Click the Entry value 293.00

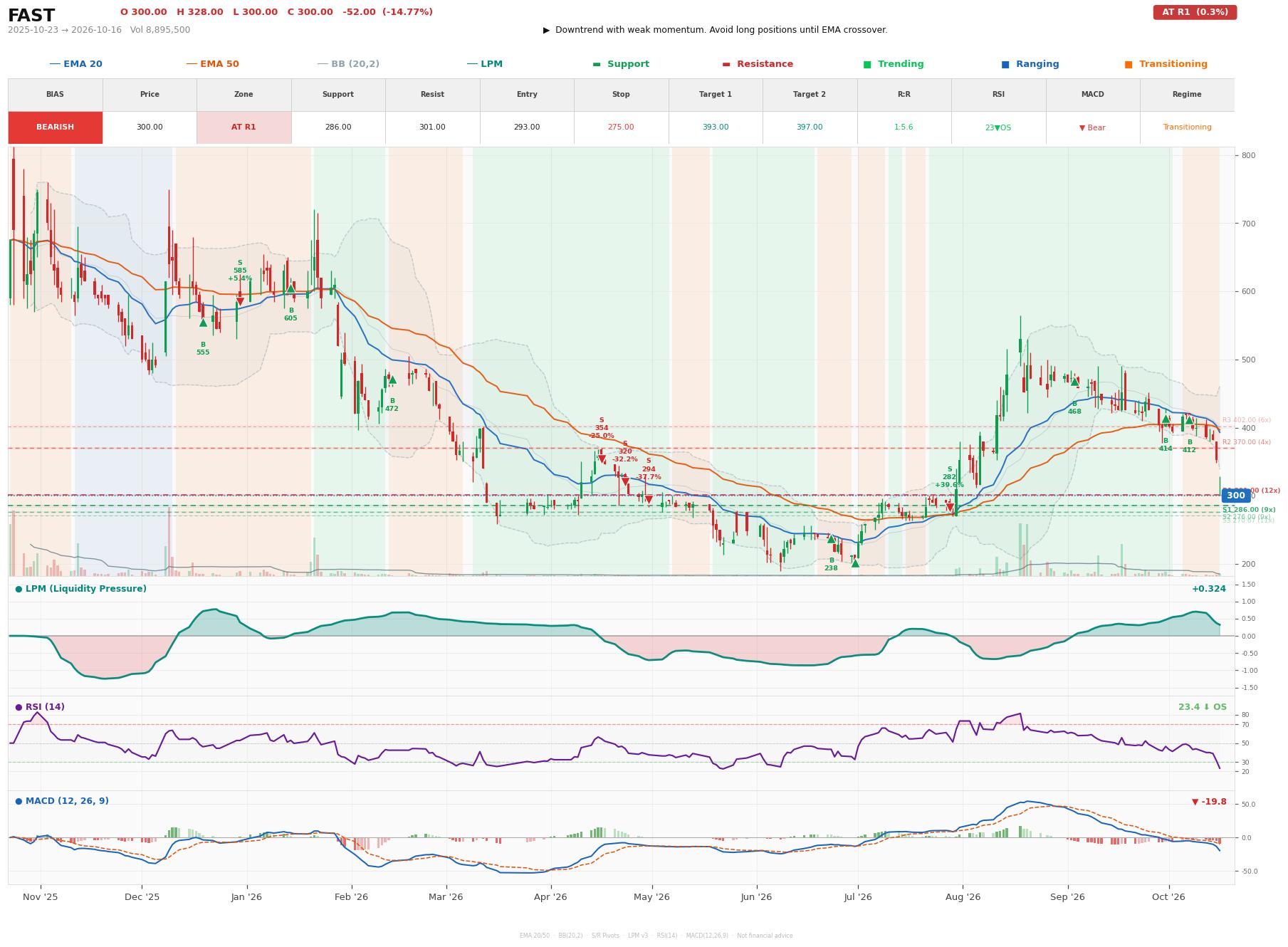coord(527,127)
